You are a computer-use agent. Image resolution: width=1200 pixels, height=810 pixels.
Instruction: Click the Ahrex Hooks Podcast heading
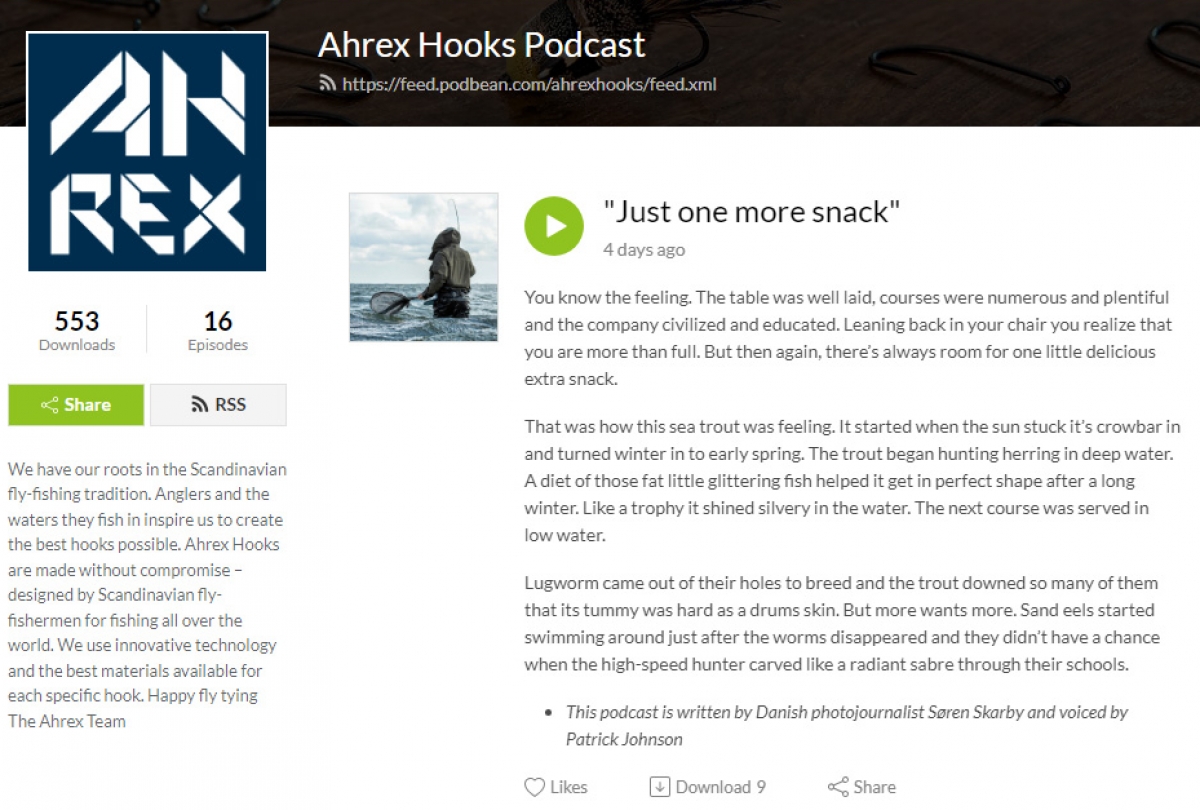click(x=482, y=45)
